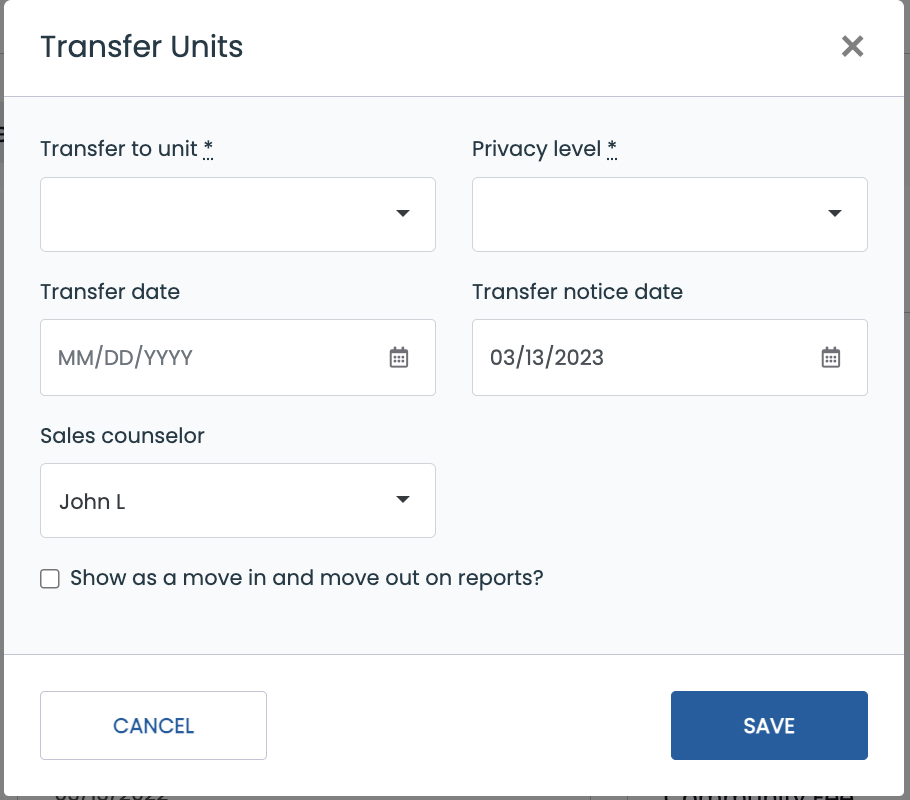Check Show as move in and move out
Viewport: 910px width, 800px height.
coord(50,578)
